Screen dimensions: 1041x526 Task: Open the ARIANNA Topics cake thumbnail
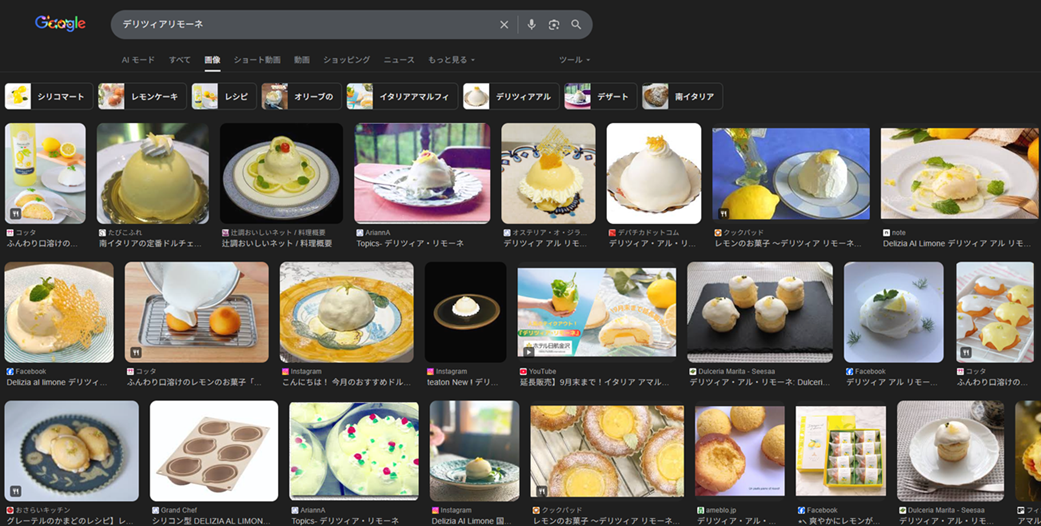click(x=421, y=173)
